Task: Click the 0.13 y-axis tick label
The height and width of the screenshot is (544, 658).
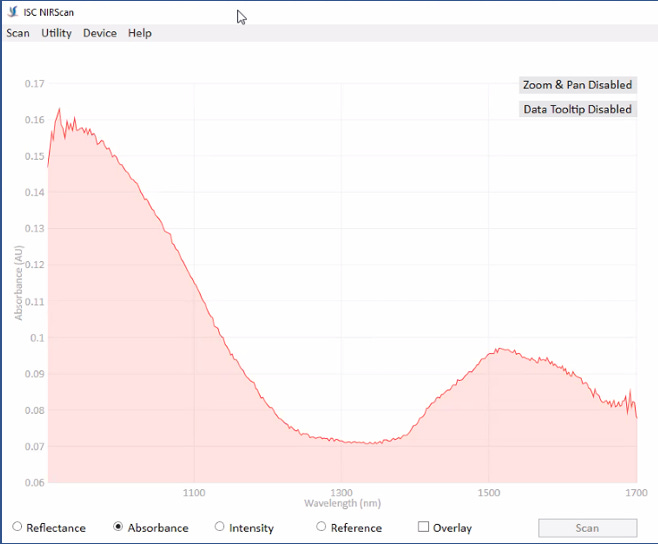Action: point(34,228)
